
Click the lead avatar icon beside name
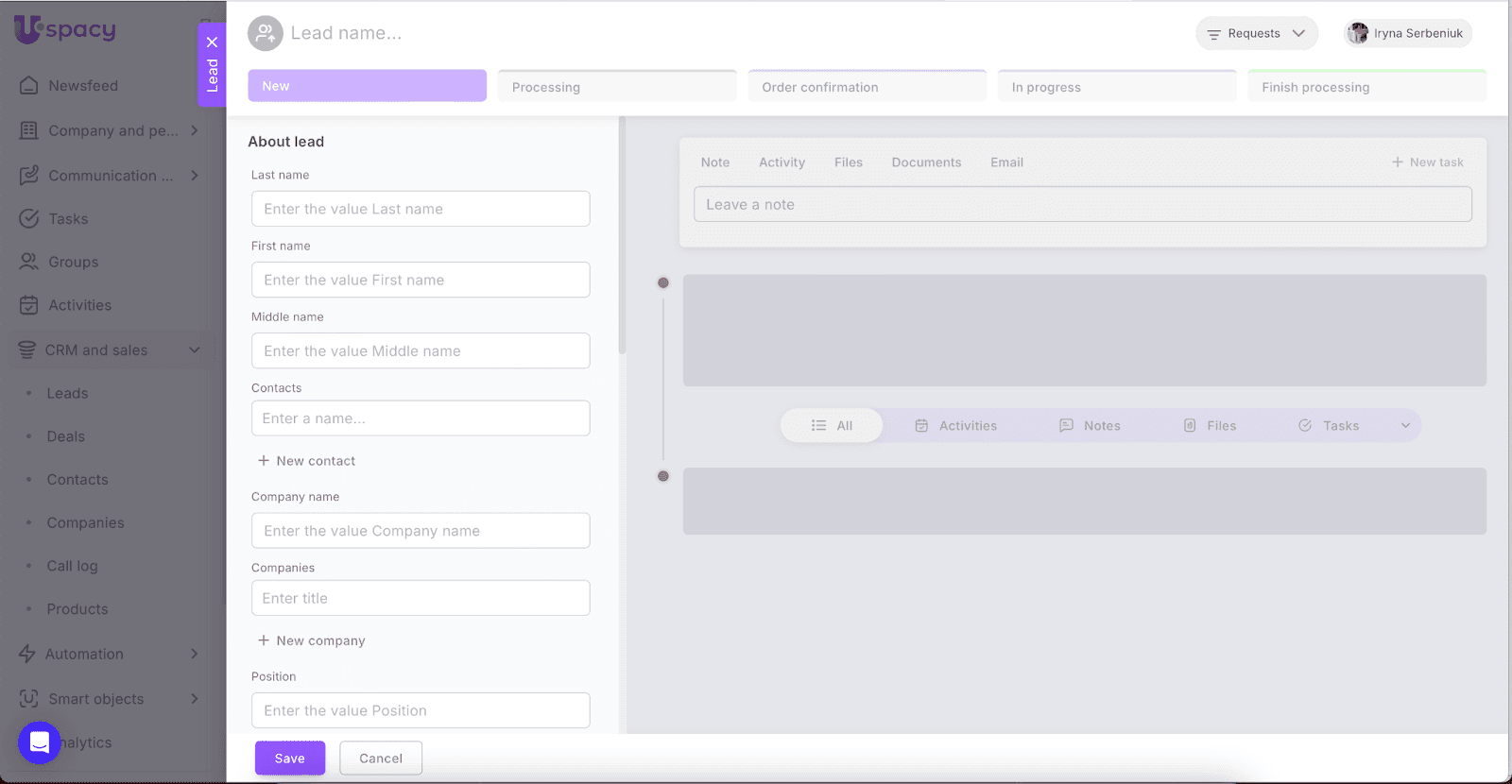point(266,33)
